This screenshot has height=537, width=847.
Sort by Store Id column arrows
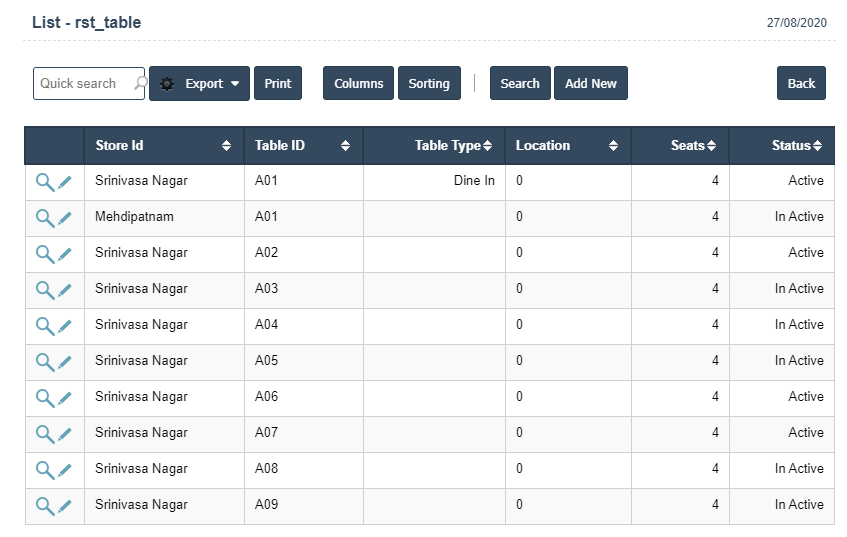(x=227, y=146)
